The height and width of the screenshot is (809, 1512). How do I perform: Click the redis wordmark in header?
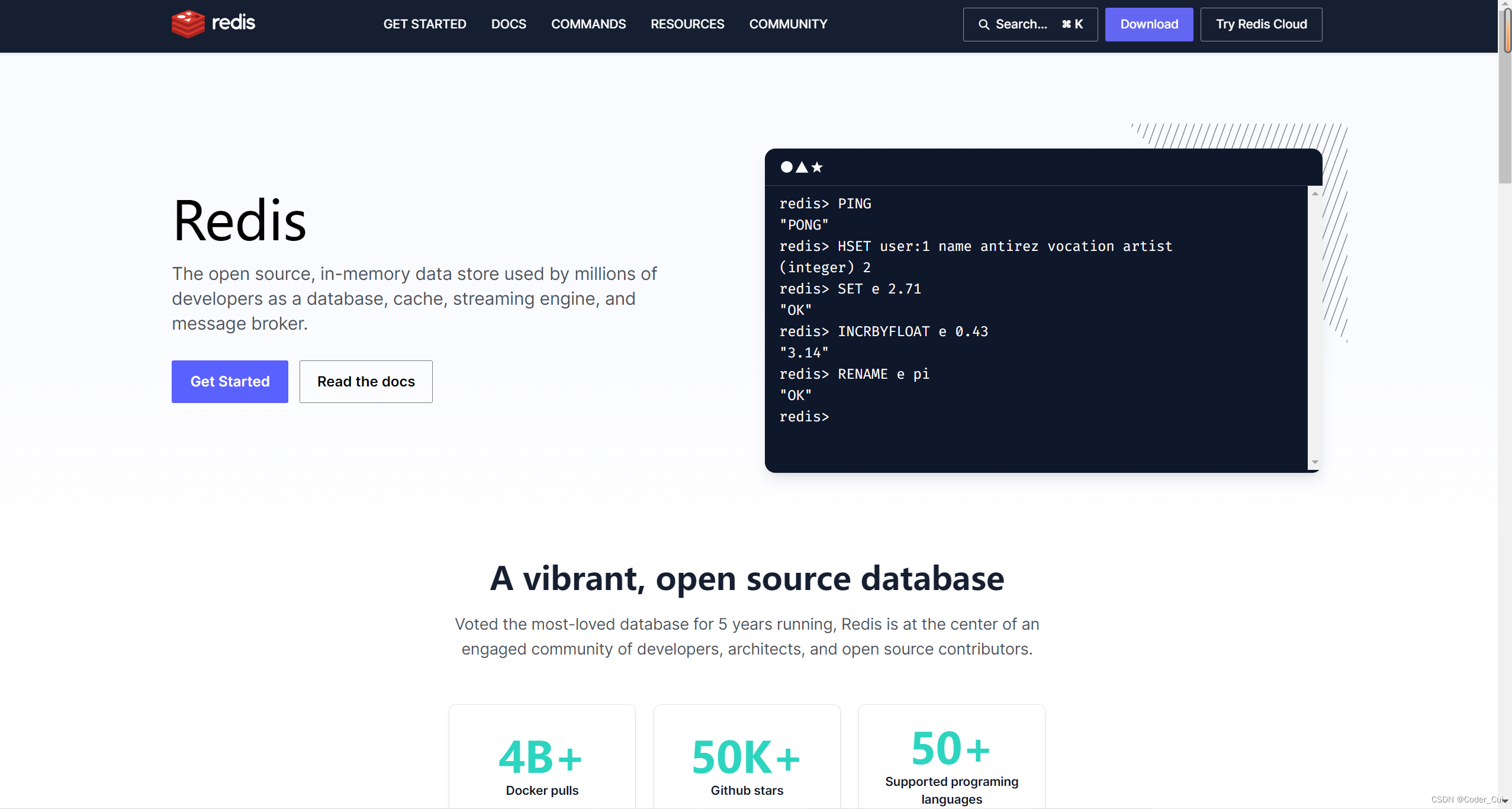[x=233, y=23]
